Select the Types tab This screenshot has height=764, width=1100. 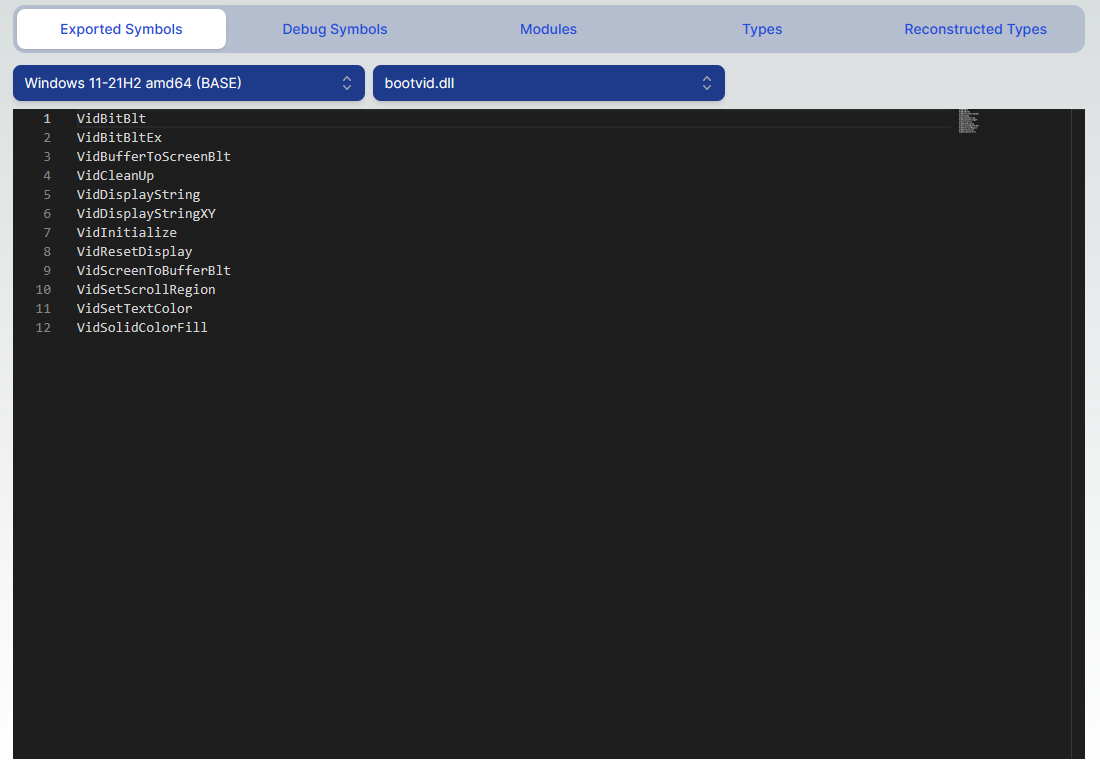(x=762, y=29)
